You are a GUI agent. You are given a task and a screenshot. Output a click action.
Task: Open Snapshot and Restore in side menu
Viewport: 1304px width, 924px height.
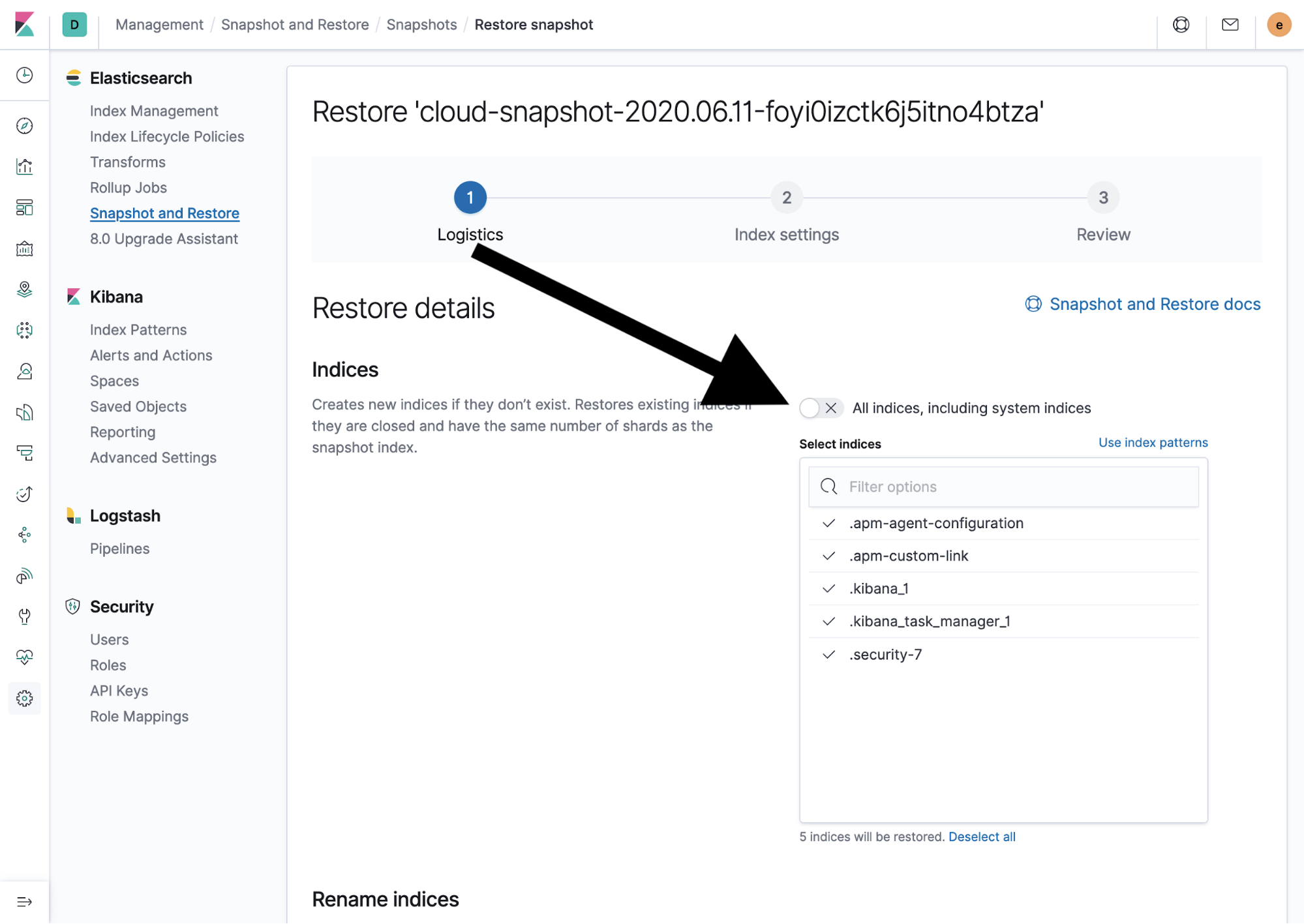(164, 213)
